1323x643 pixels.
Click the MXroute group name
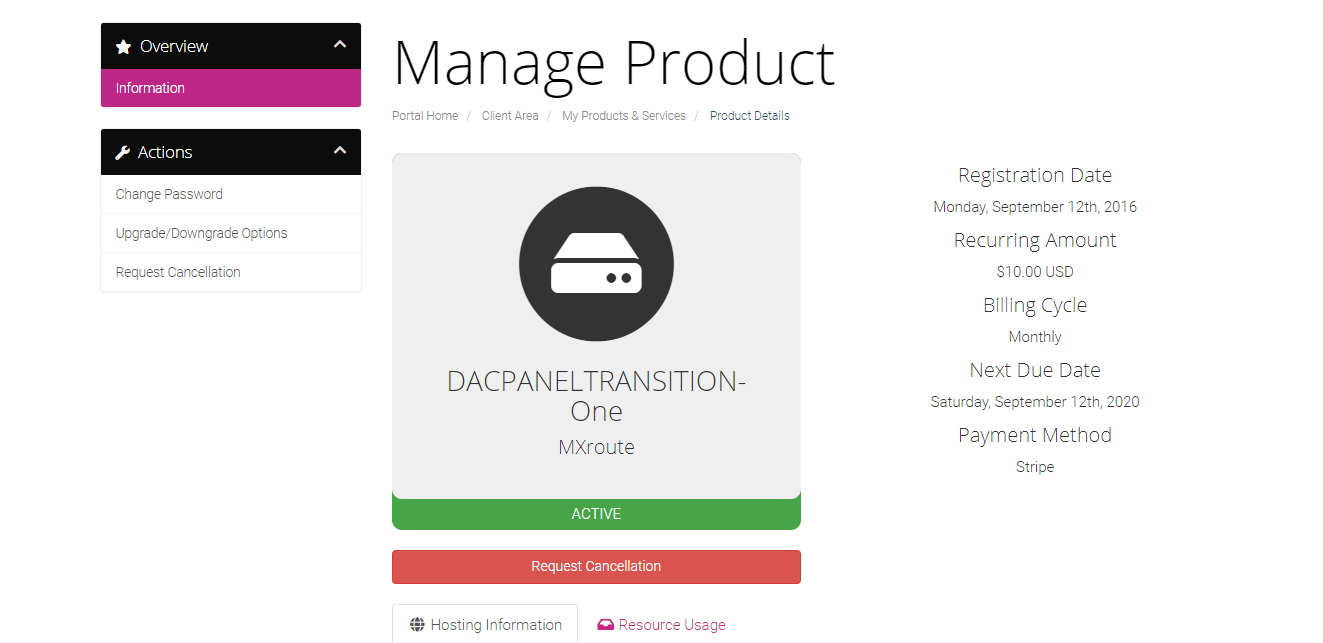coord(596,447)
